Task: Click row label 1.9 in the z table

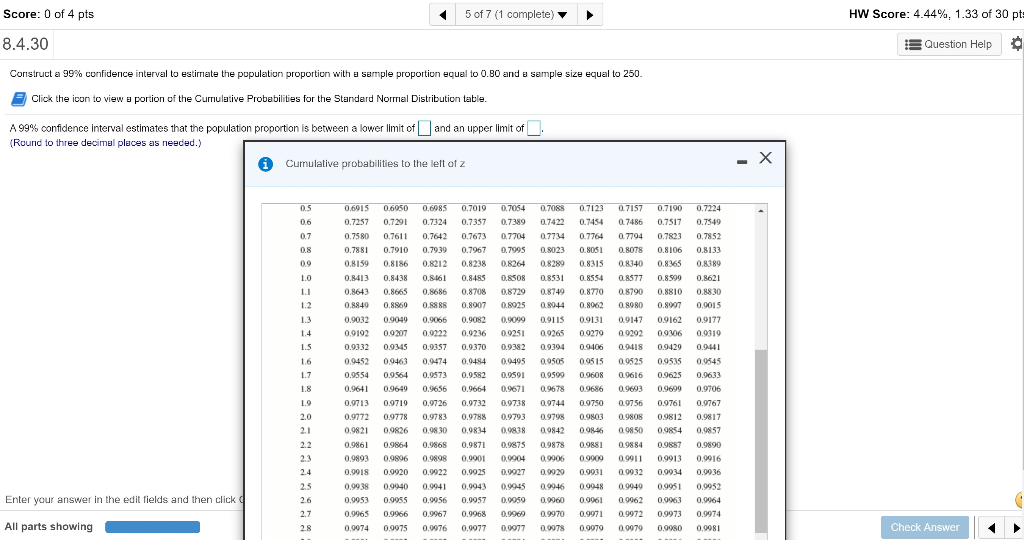Action: tap(306, 403)
